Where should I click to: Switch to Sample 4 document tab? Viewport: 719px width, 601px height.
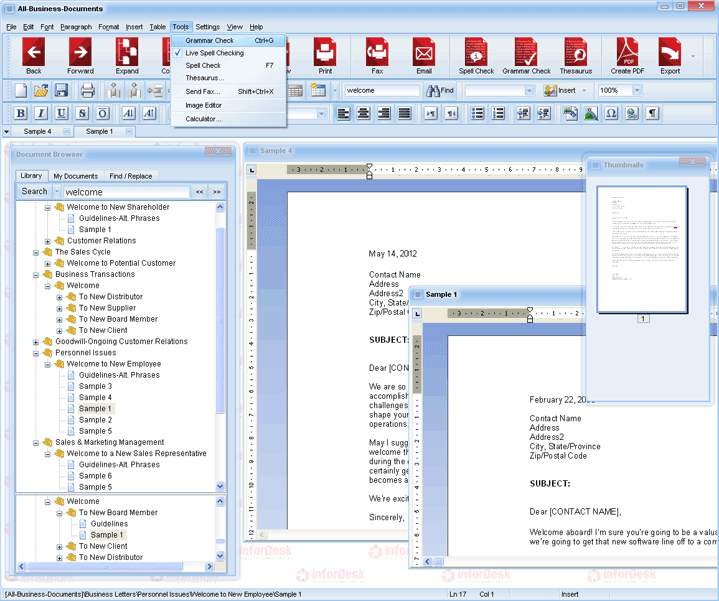pos(38,132)
